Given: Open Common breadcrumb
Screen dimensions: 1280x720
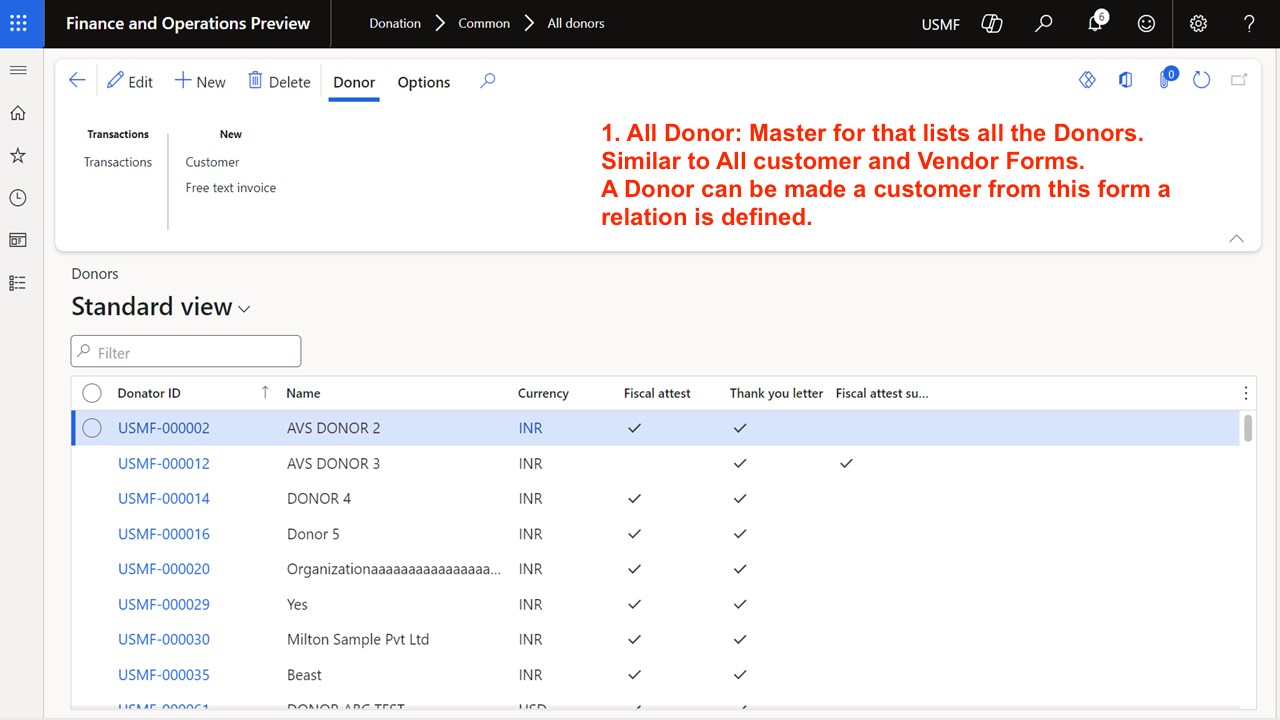Looking at the screenshot, I should pyautogui.click(x=484, y=23).
